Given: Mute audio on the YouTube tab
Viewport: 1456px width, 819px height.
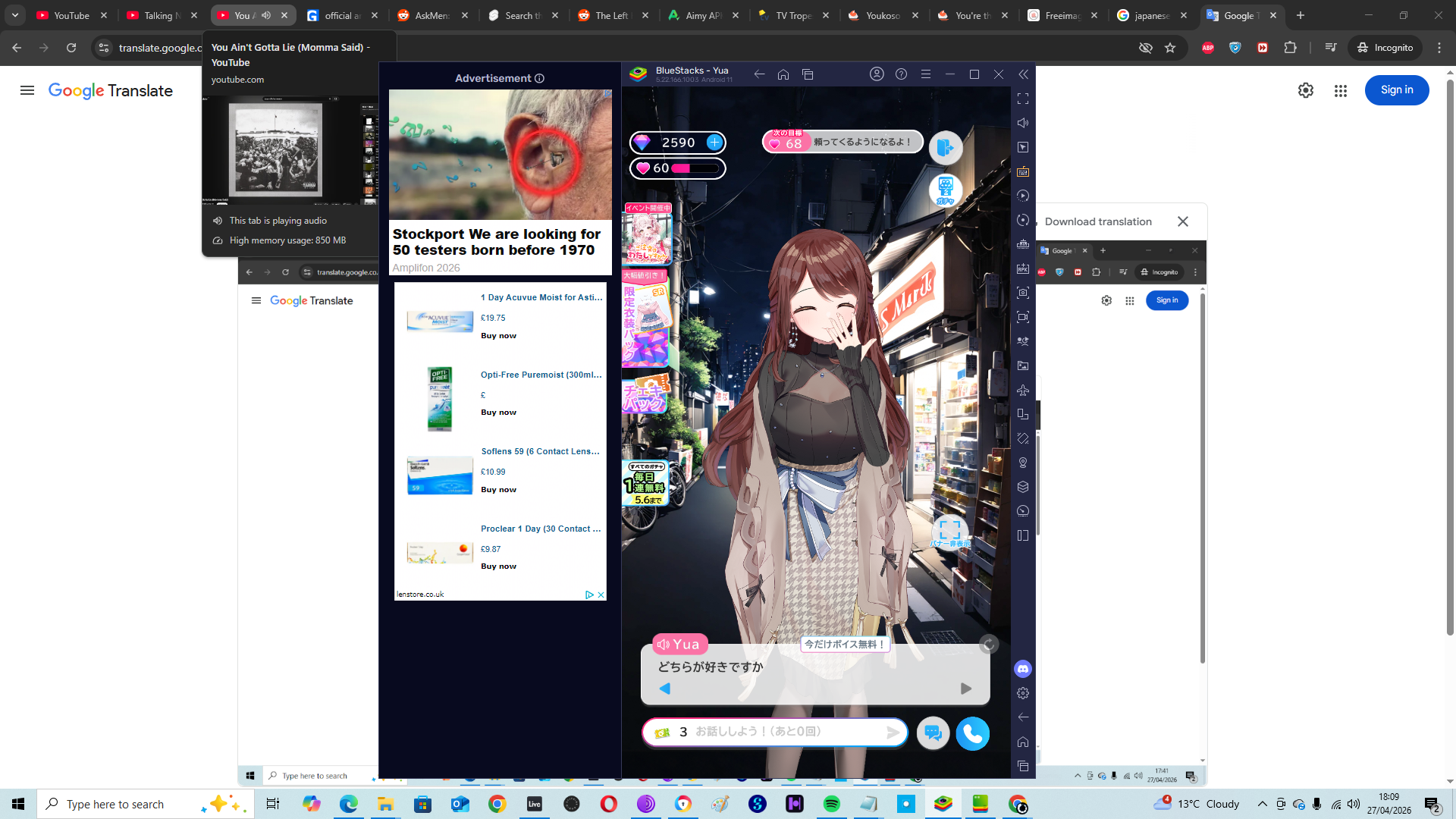Looking at the screenshot, I should coord(266,15).
